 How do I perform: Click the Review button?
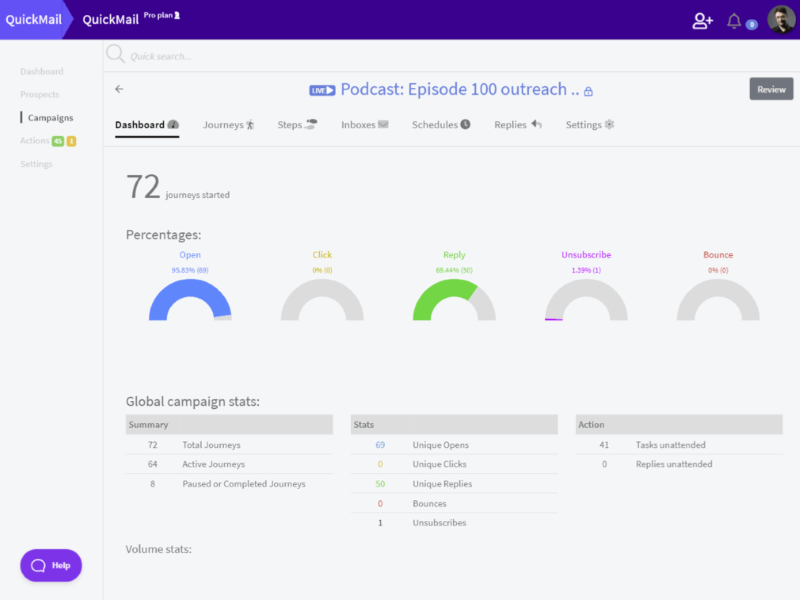pyautogui.click(x=771, y=89)
